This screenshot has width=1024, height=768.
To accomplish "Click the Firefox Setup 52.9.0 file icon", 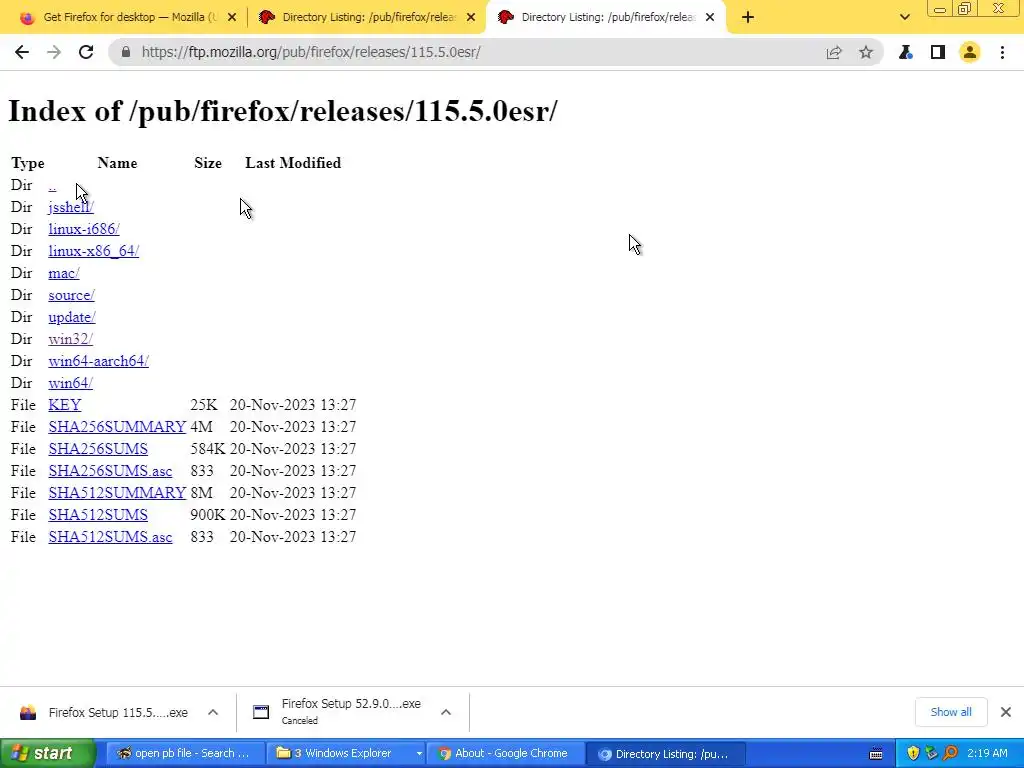I will pos(261,712).
